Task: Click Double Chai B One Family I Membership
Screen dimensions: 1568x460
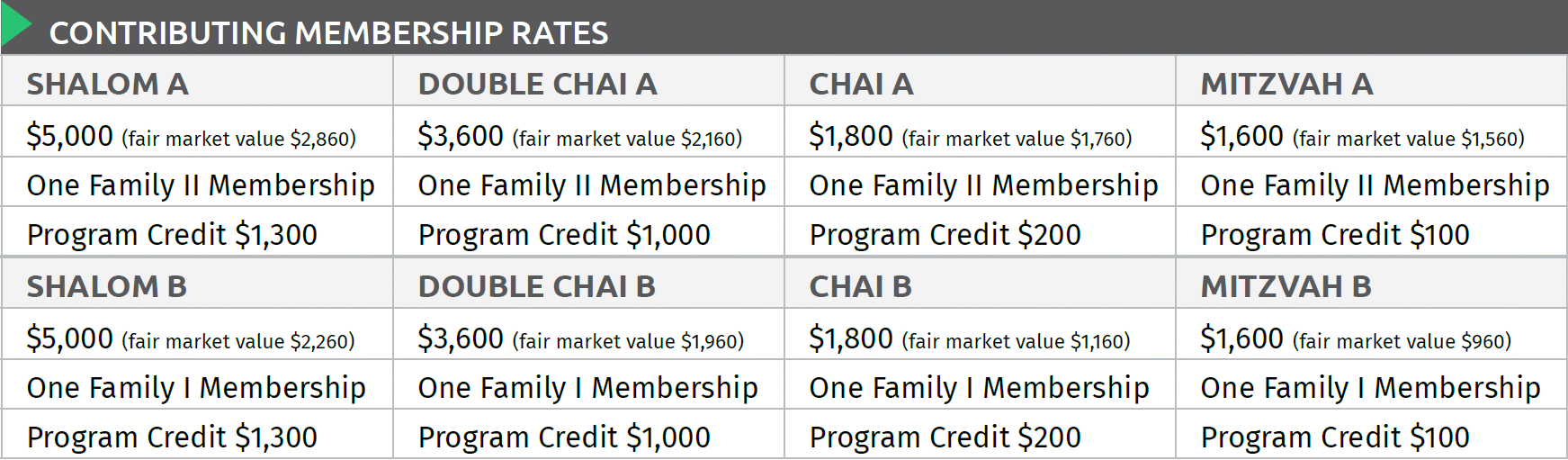Action: [x=587, y=388]
